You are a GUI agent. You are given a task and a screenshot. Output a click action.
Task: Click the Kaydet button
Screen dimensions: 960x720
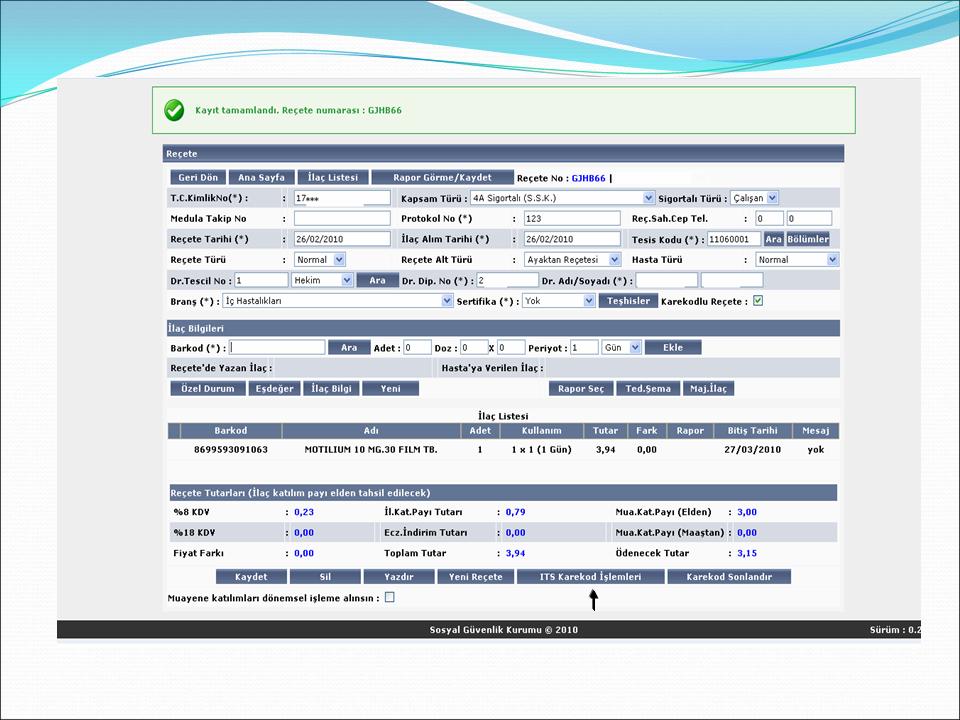251,576
